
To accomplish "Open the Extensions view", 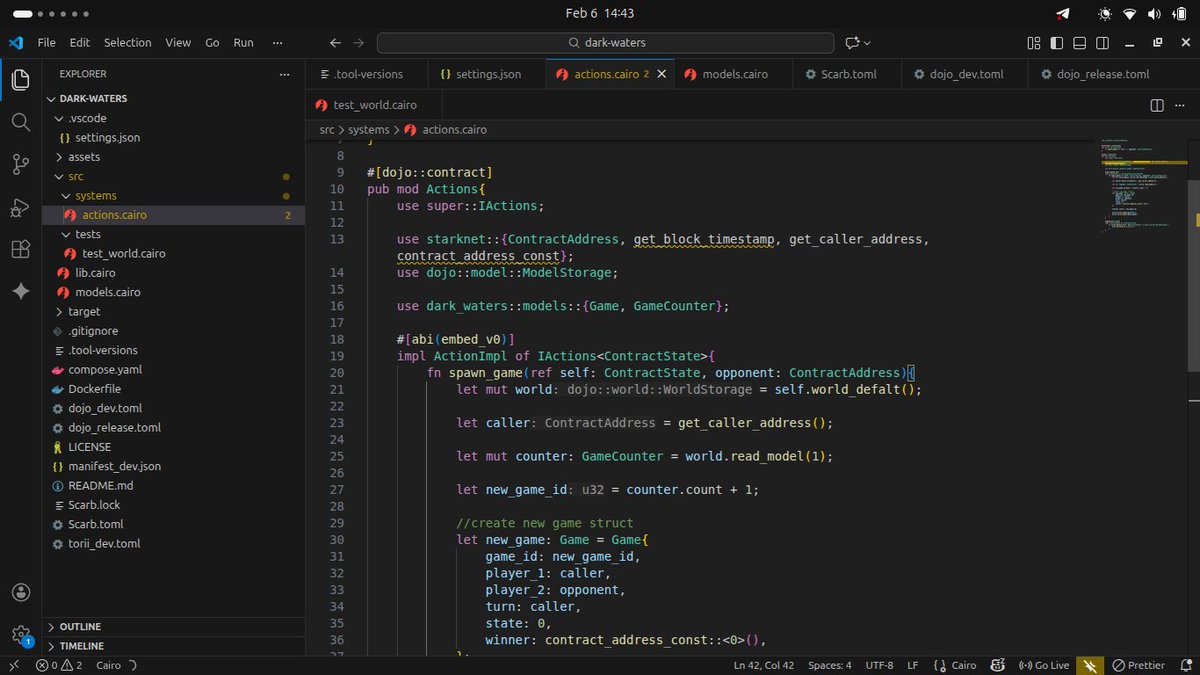I will tap(20, 250).
